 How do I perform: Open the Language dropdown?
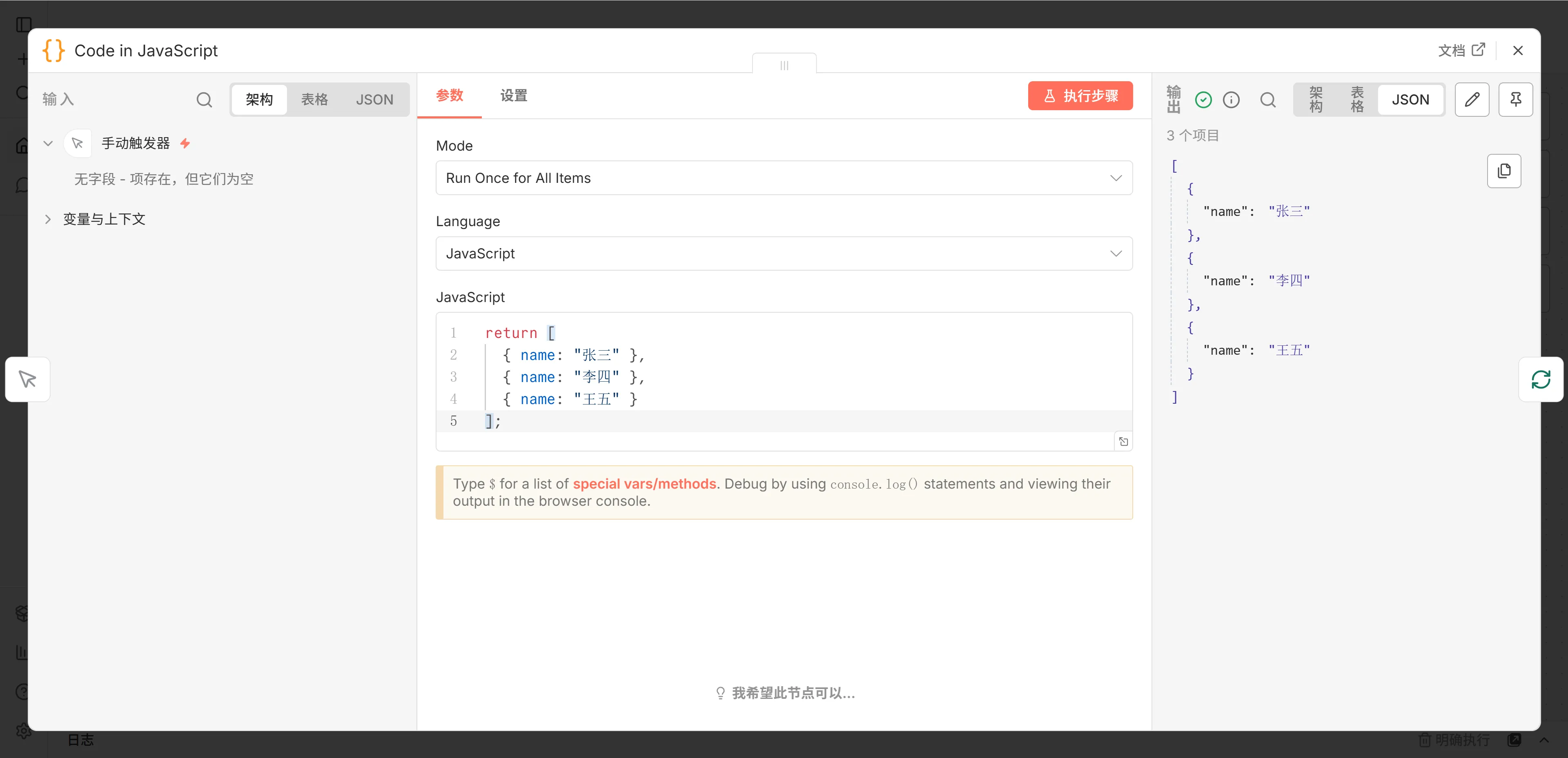[x=784, y=253]
